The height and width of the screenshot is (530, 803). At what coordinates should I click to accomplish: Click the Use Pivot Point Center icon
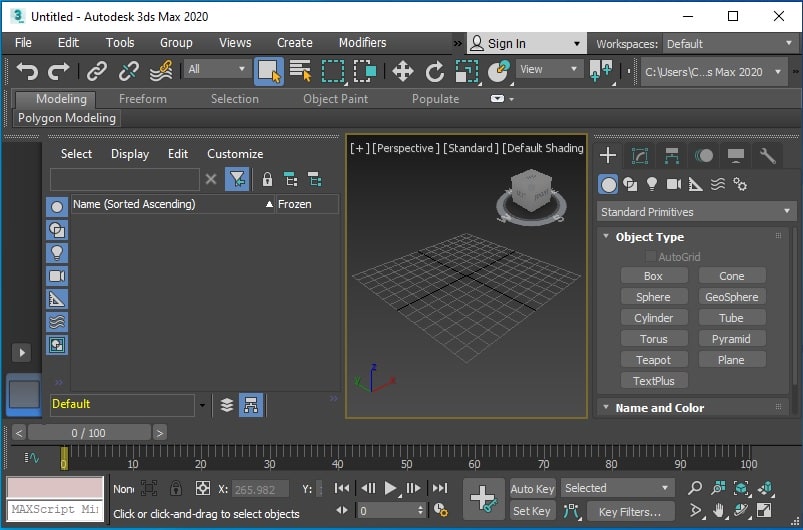click(601, 70)
